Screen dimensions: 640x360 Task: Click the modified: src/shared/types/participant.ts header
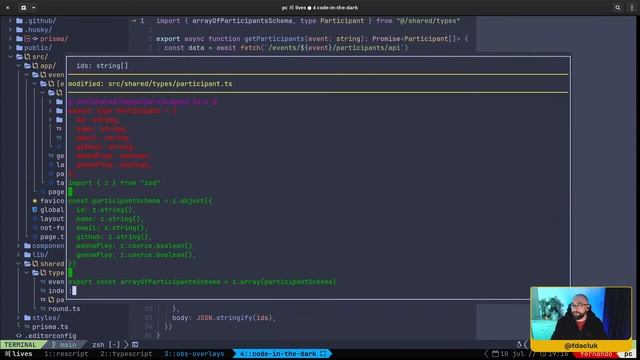click(x=150, y=84)
